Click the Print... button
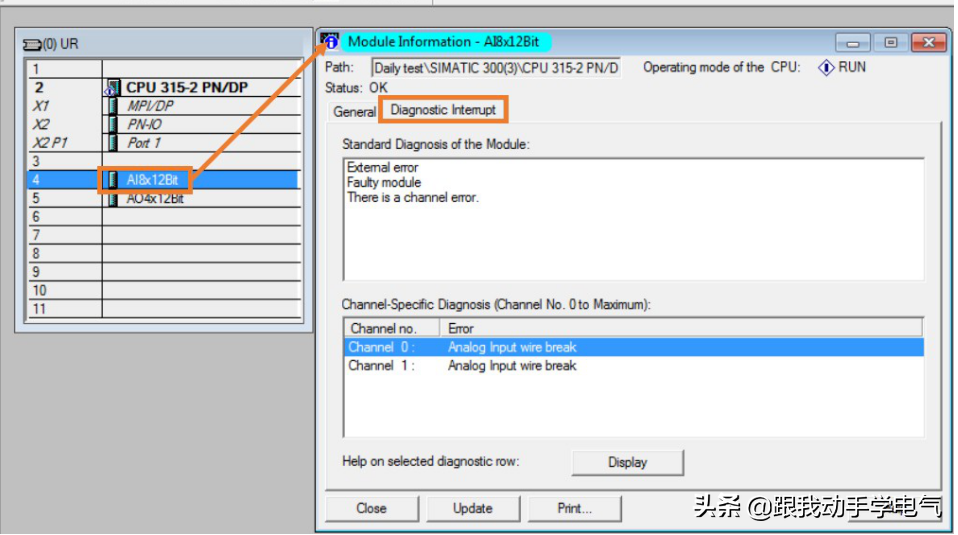Screen dimensions: 958x535 pos(574,508)
